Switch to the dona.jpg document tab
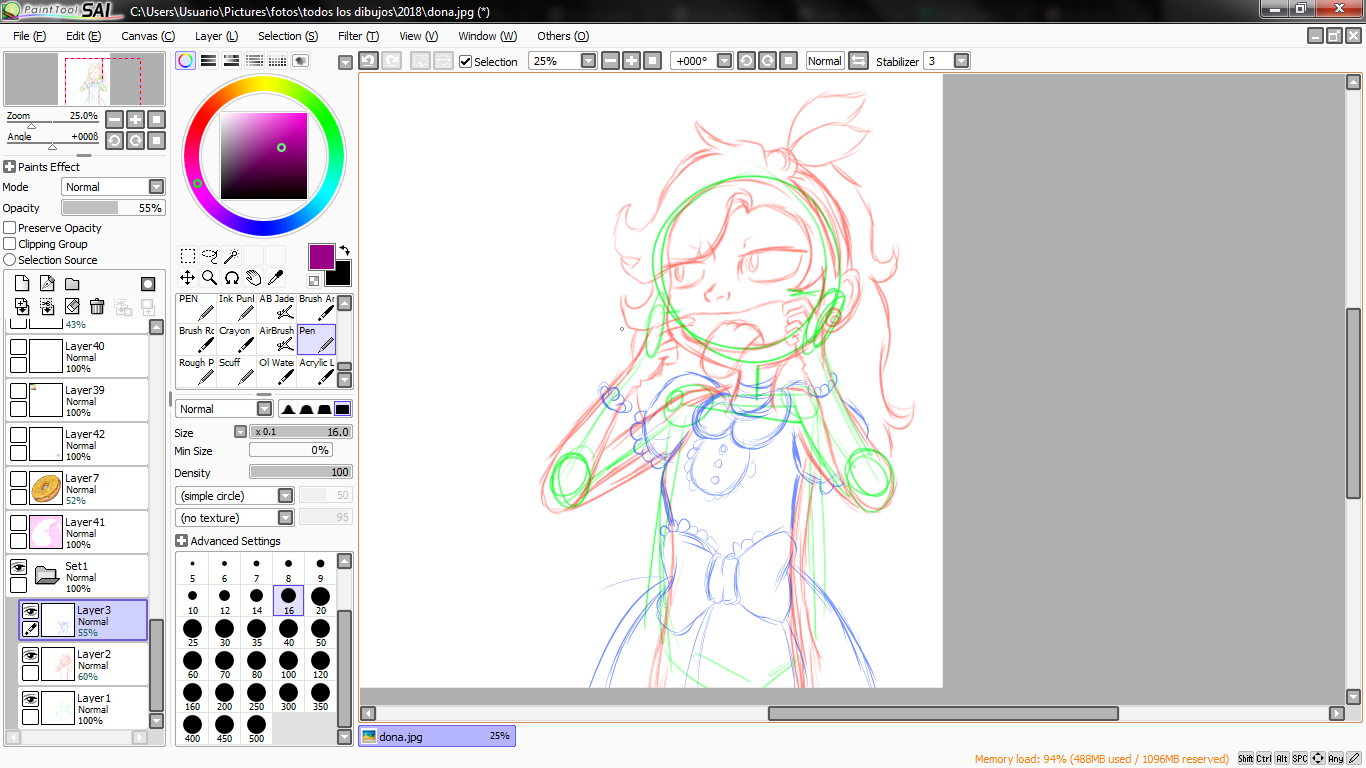This screenshot has width=1366, height=768. (437, 736)
